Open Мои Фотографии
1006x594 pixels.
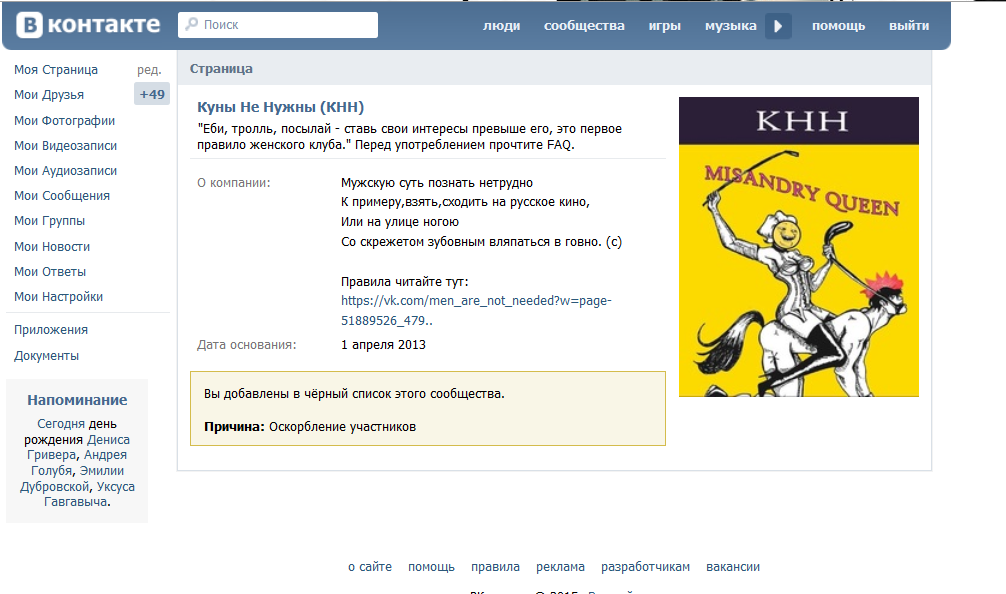[64, 121]
